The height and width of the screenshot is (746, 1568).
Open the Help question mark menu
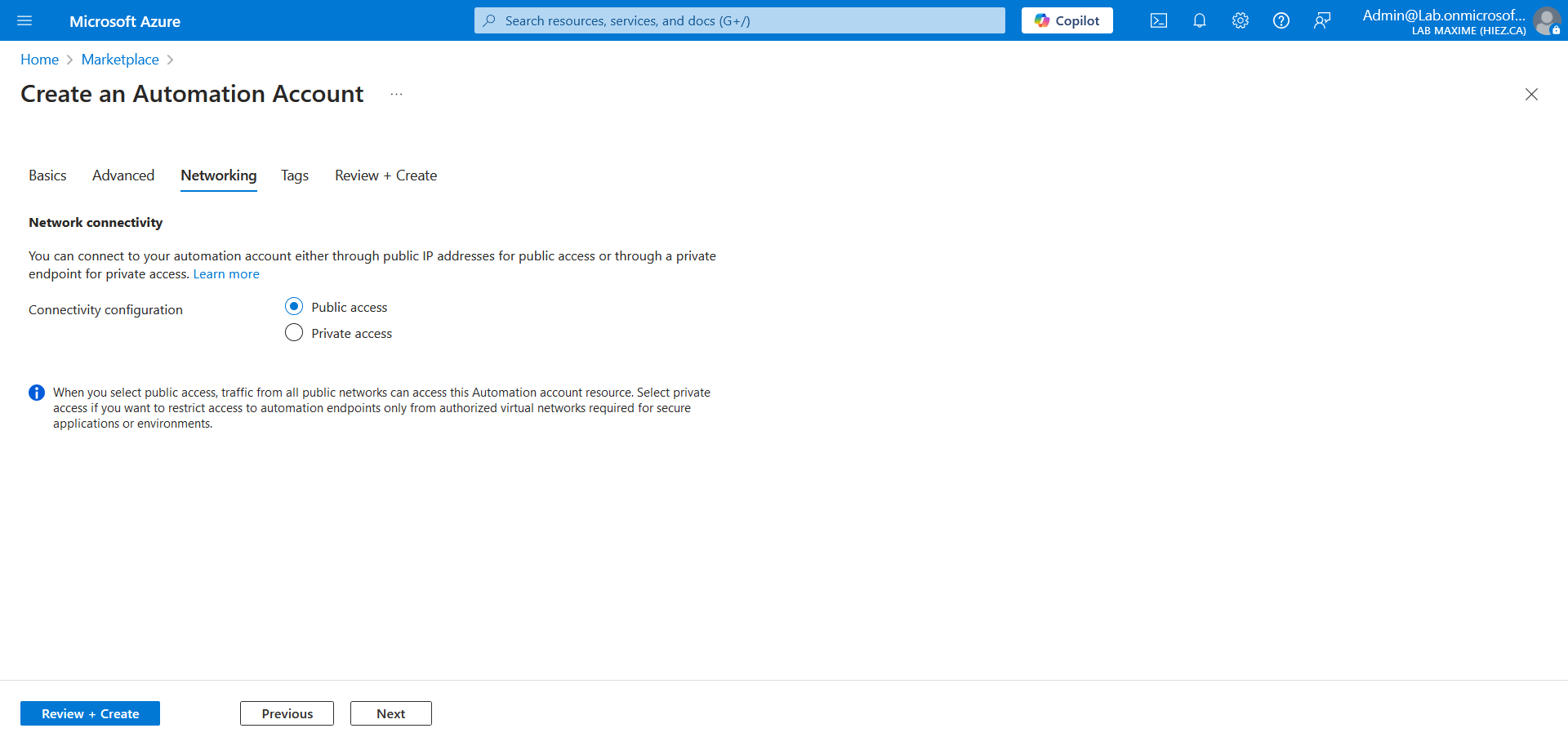(x=1281, y=20)
